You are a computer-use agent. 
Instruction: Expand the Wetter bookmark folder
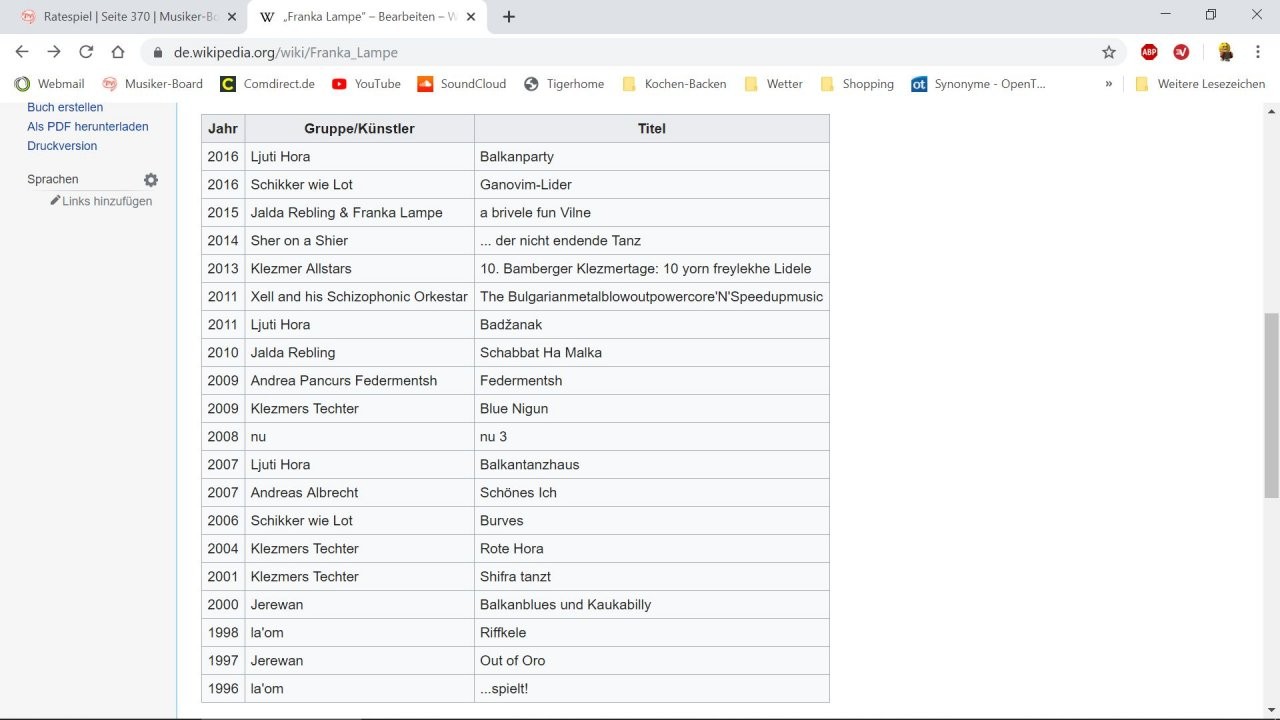point(773,84)
